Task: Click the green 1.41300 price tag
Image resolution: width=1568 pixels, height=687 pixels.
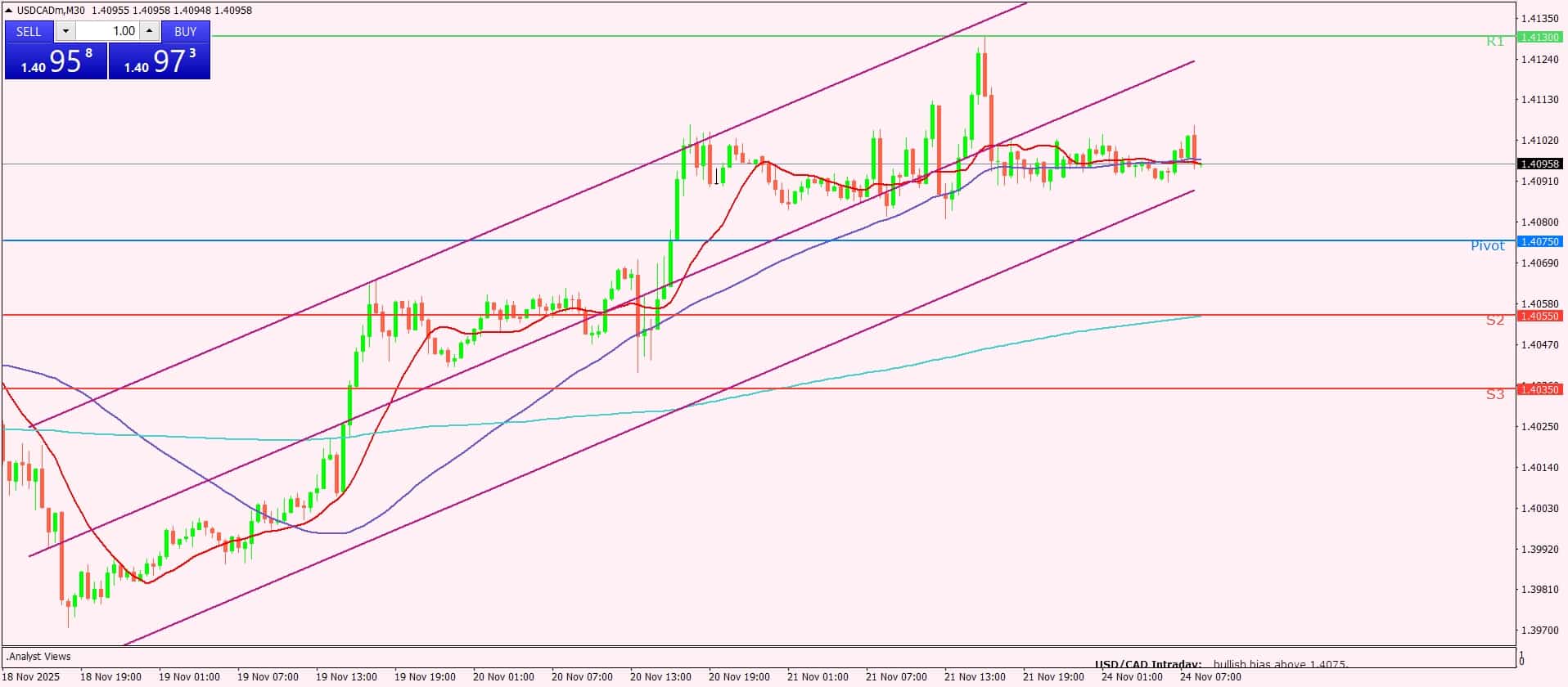Action: tap(1539, 37)
